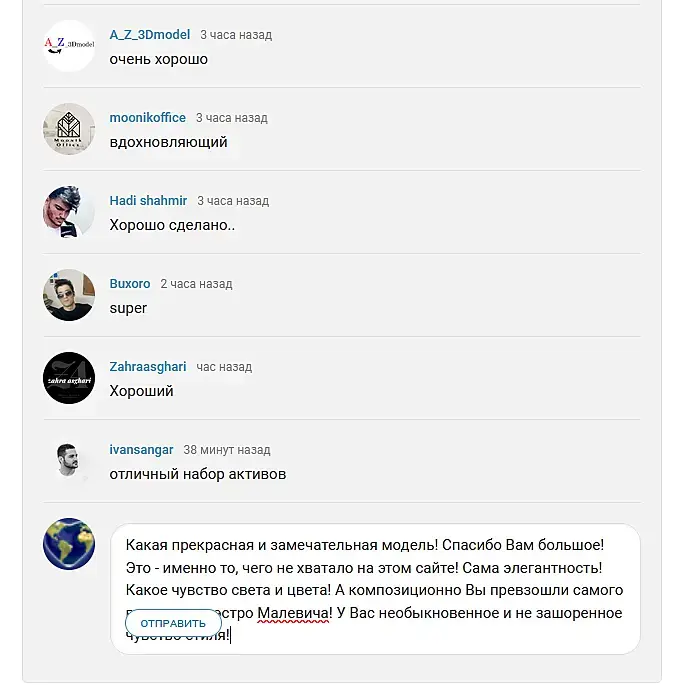Click the A_Z_3Dmodel profile avatar
Image resolution: width=684 pixels, height=685 pixels.
69,46
